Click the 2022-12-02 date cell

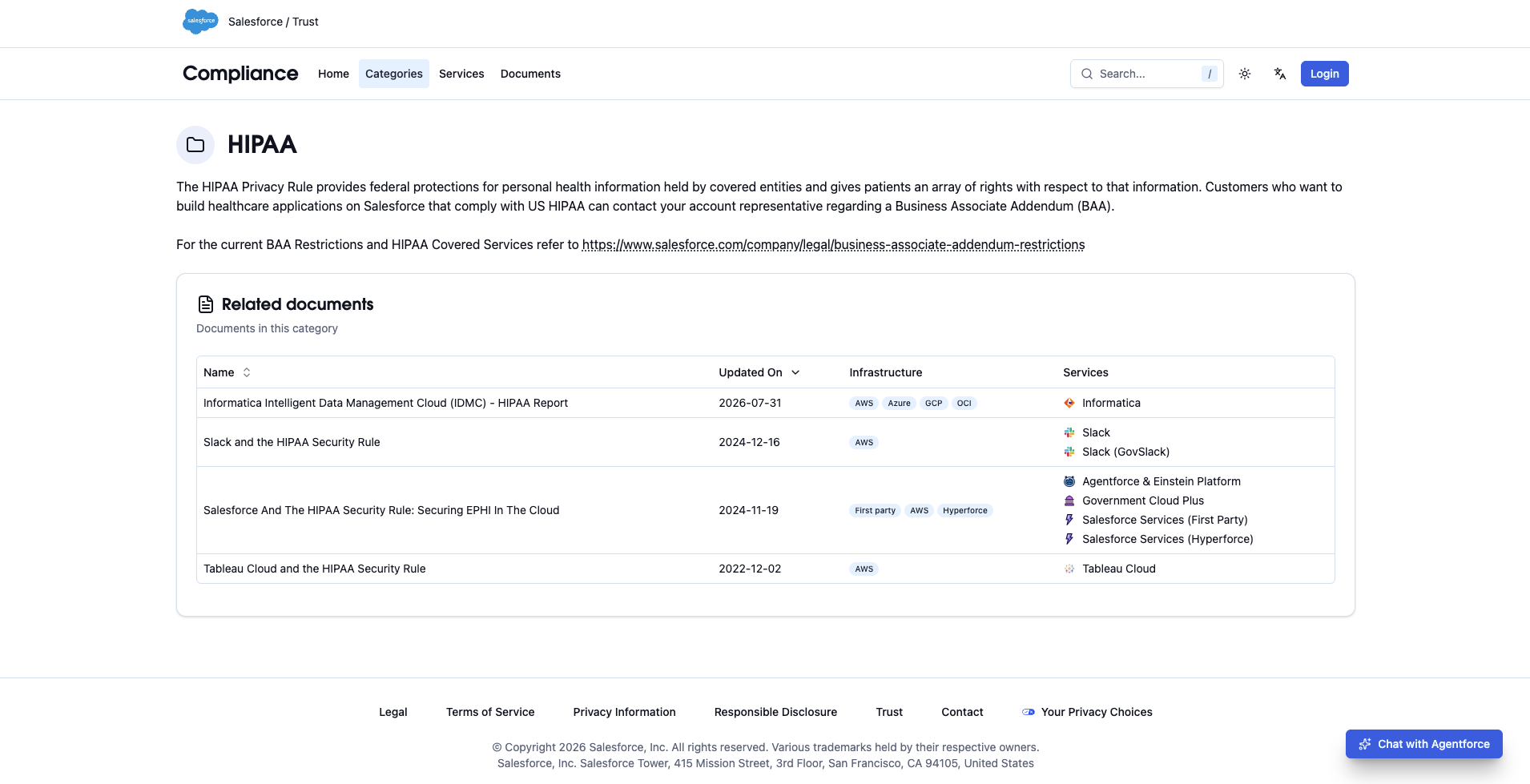pos(750,569)
